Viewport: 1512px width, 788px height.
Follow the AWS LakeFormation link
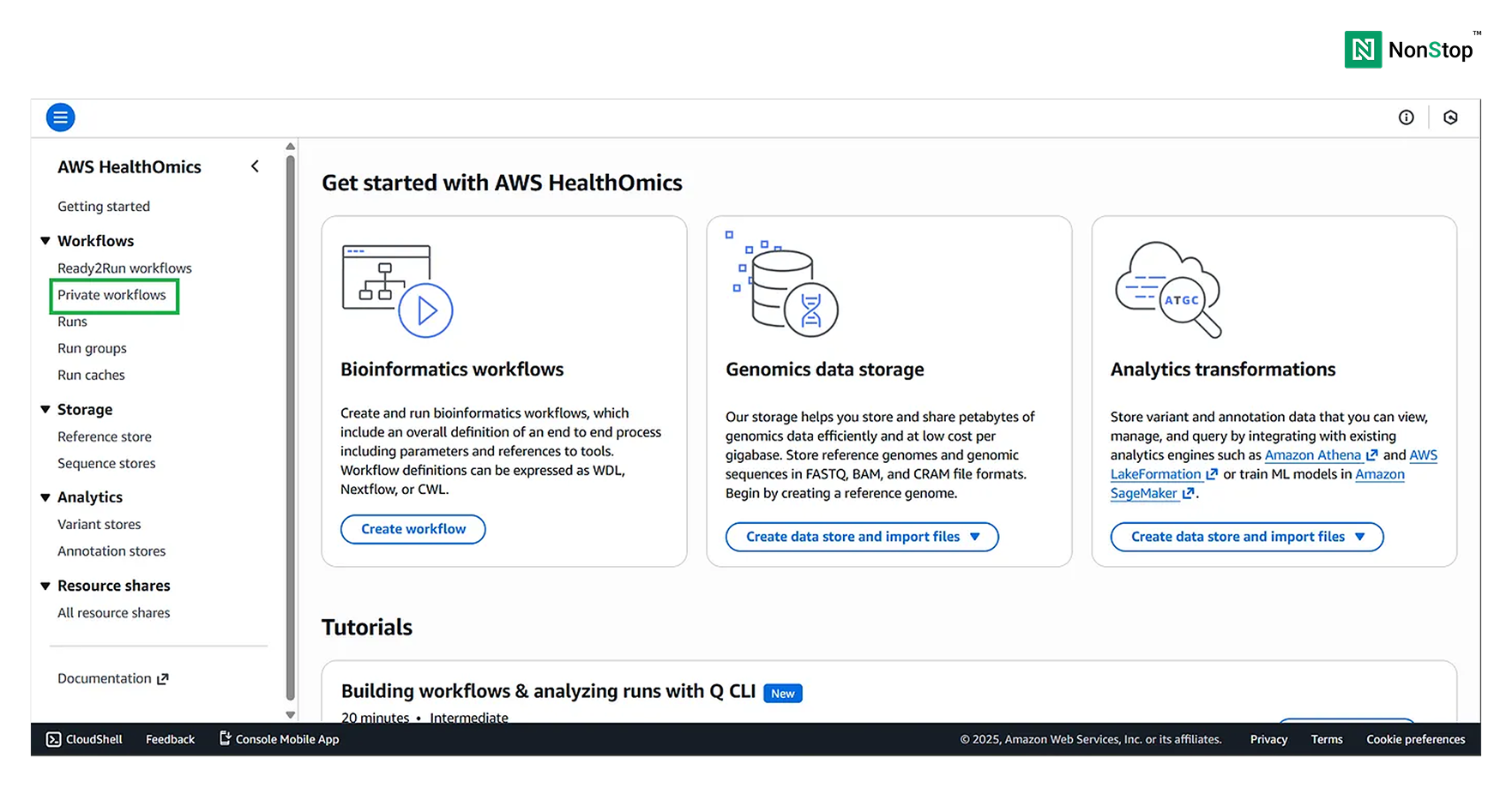1164,474
